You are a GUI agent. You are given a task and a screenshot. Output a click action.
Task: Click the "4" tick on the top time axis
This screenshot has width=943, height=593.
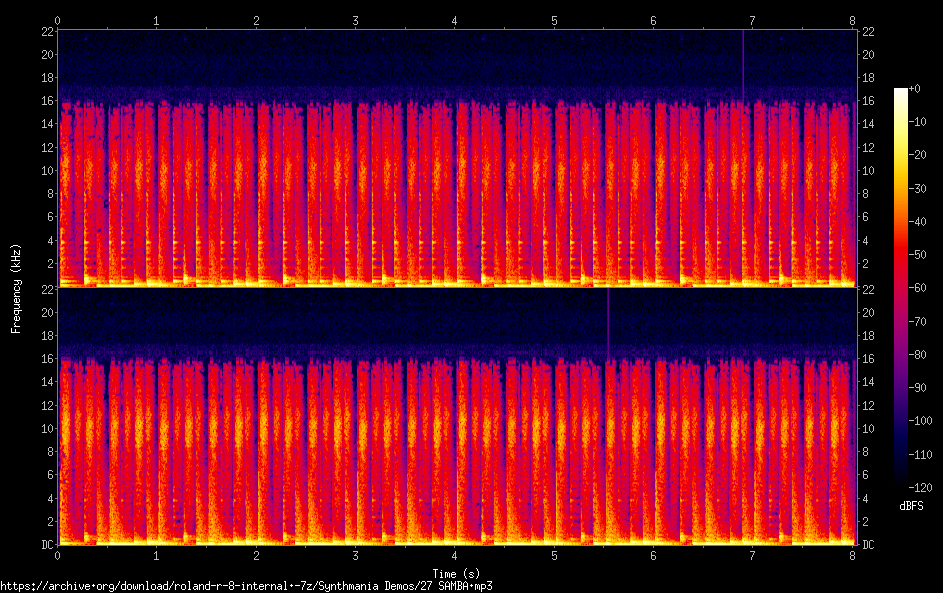[455, 20]
